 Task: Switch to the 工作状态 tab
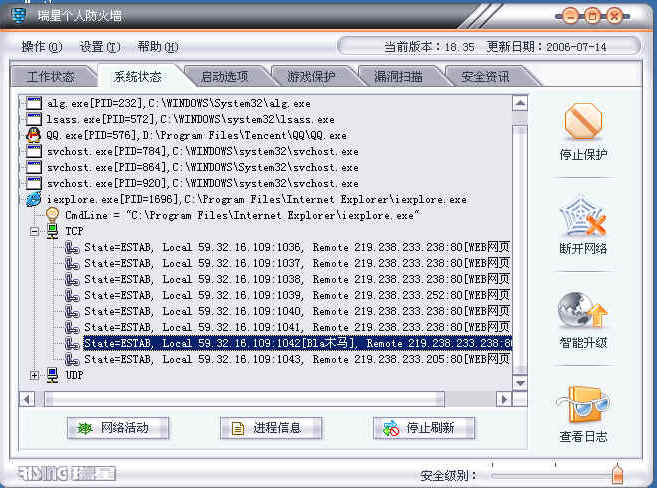coord(51,77)
